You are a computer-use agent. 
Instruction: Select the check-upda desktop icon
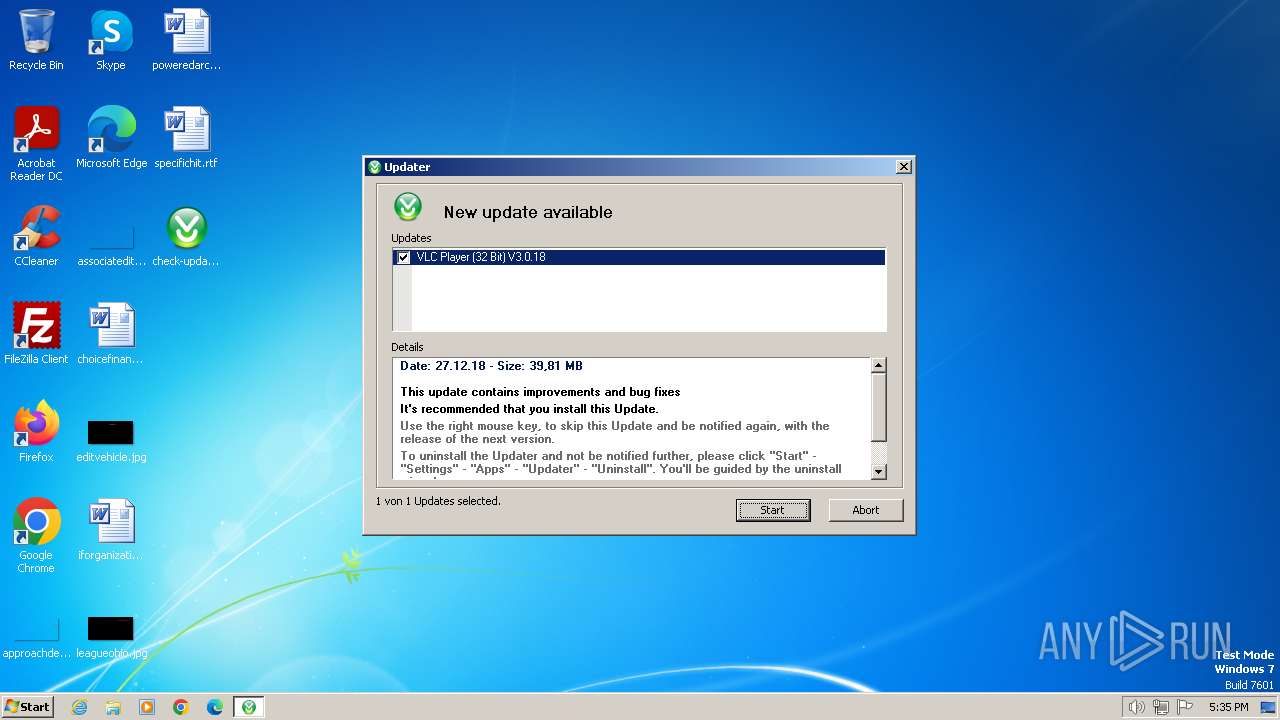point(187,236)
